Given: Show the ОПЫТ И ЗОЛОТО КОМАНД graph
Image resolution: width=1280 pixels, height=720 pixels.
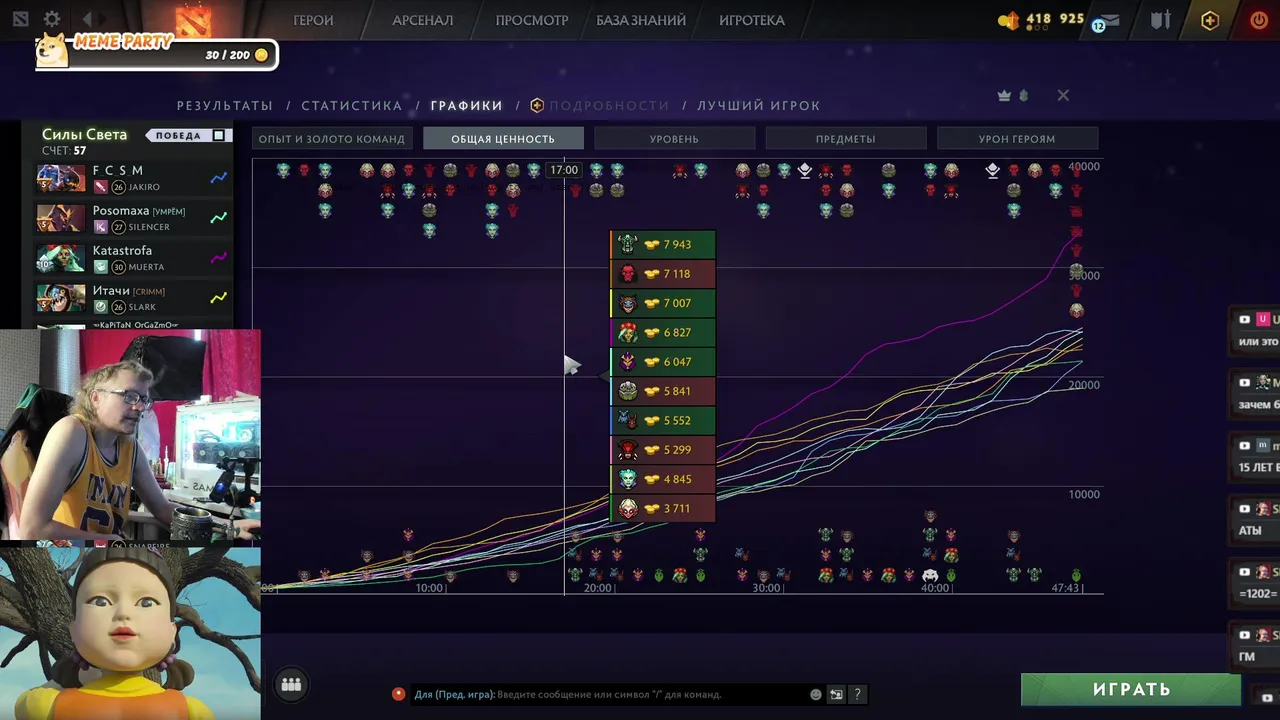Looking at the screenshot, I should [x=332, y=139].
